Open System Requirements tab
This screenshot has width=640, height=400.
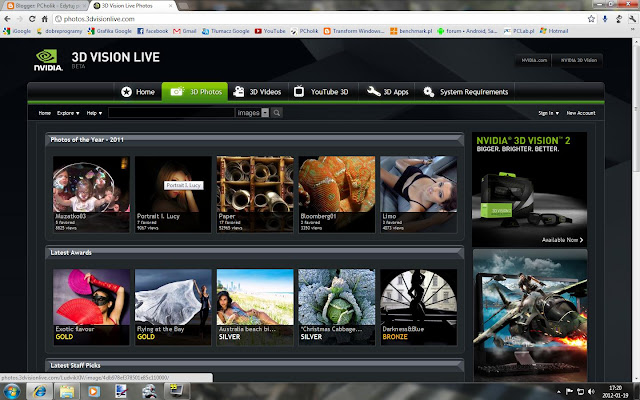point(465,92)
